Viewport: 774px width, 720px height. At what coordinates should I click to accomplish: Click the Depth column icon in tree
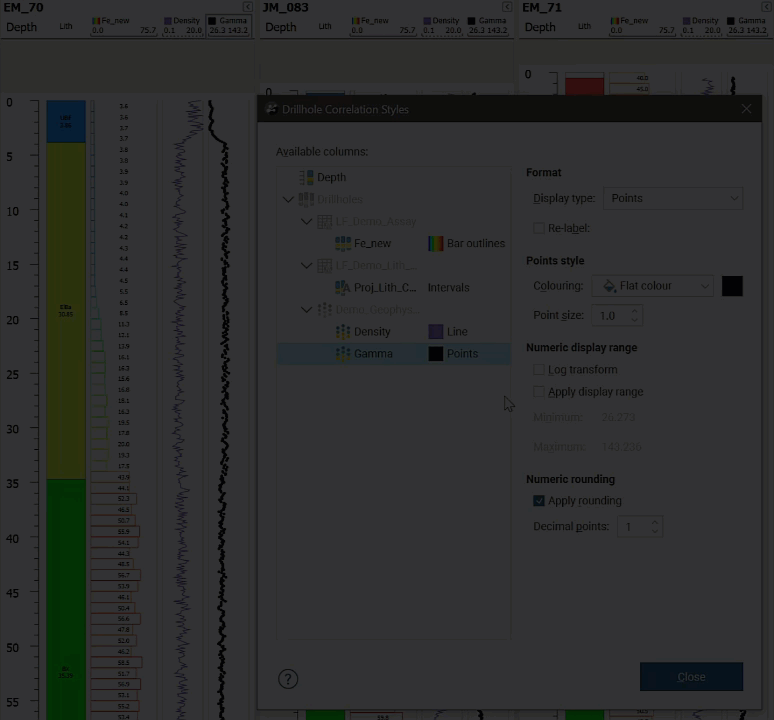coord(306,177)
